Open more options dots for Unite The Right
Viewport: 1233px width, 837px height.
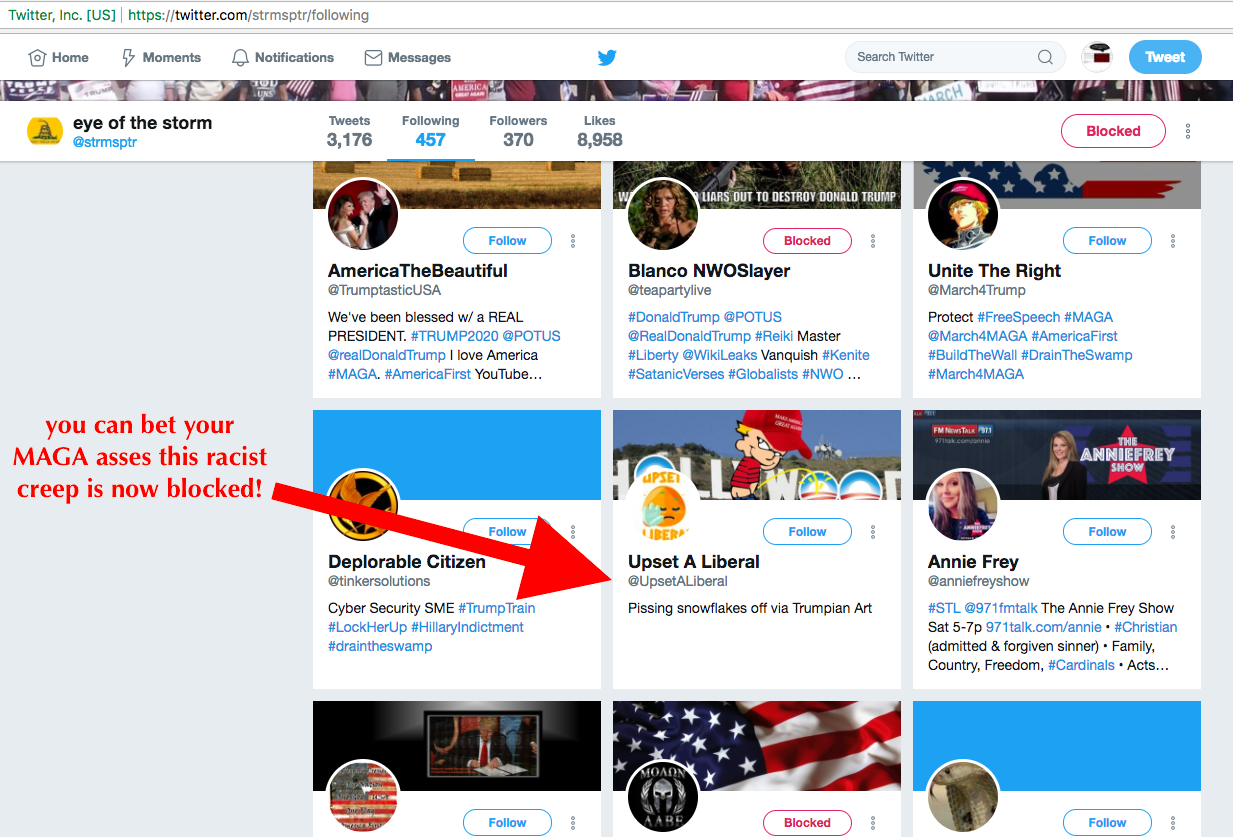click(1173, 241)
